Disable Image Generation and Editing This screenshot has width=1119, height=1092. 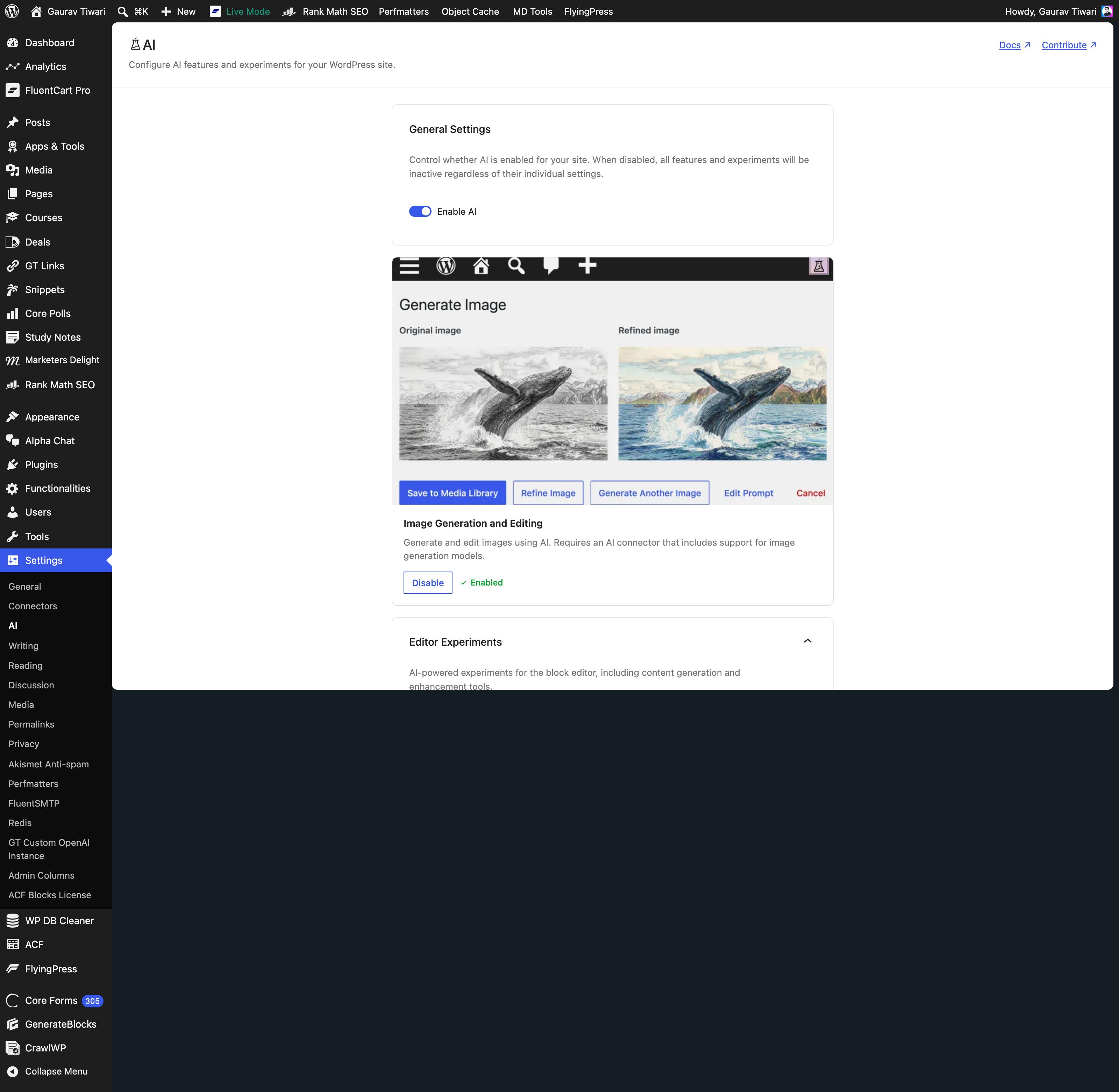(x=428, y=583)
